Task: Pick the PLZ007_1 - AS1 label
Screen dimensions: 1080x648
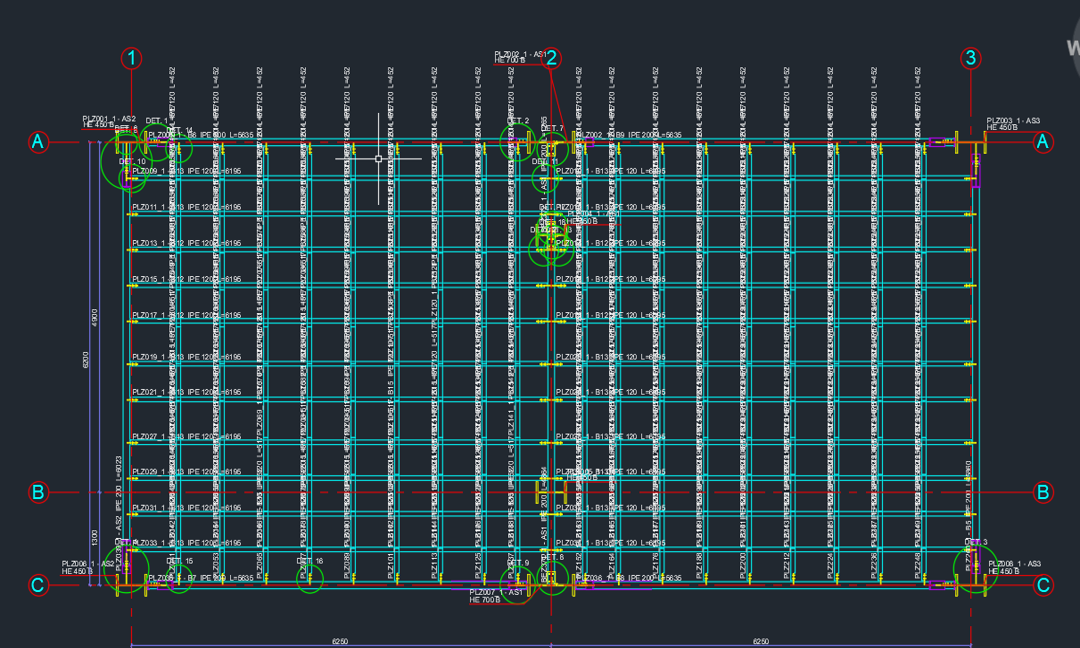Action: 497,592
